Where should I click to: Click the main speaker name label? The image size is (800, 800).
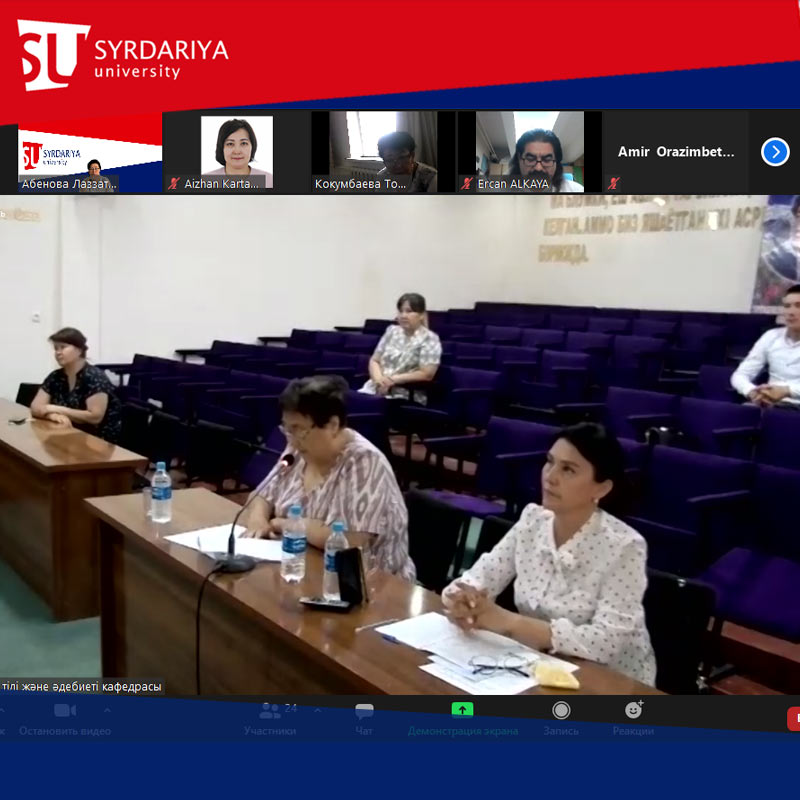(82, 687)
